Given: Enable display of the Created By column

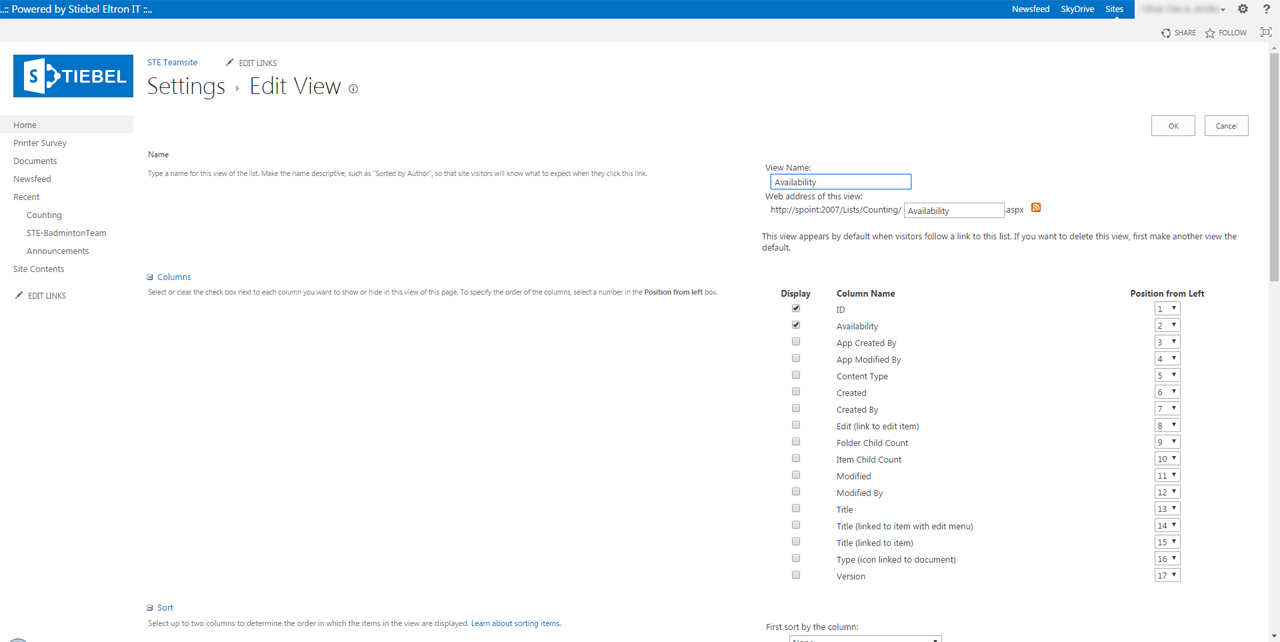Looking at the screenshot, I should (x=796, y=408).
